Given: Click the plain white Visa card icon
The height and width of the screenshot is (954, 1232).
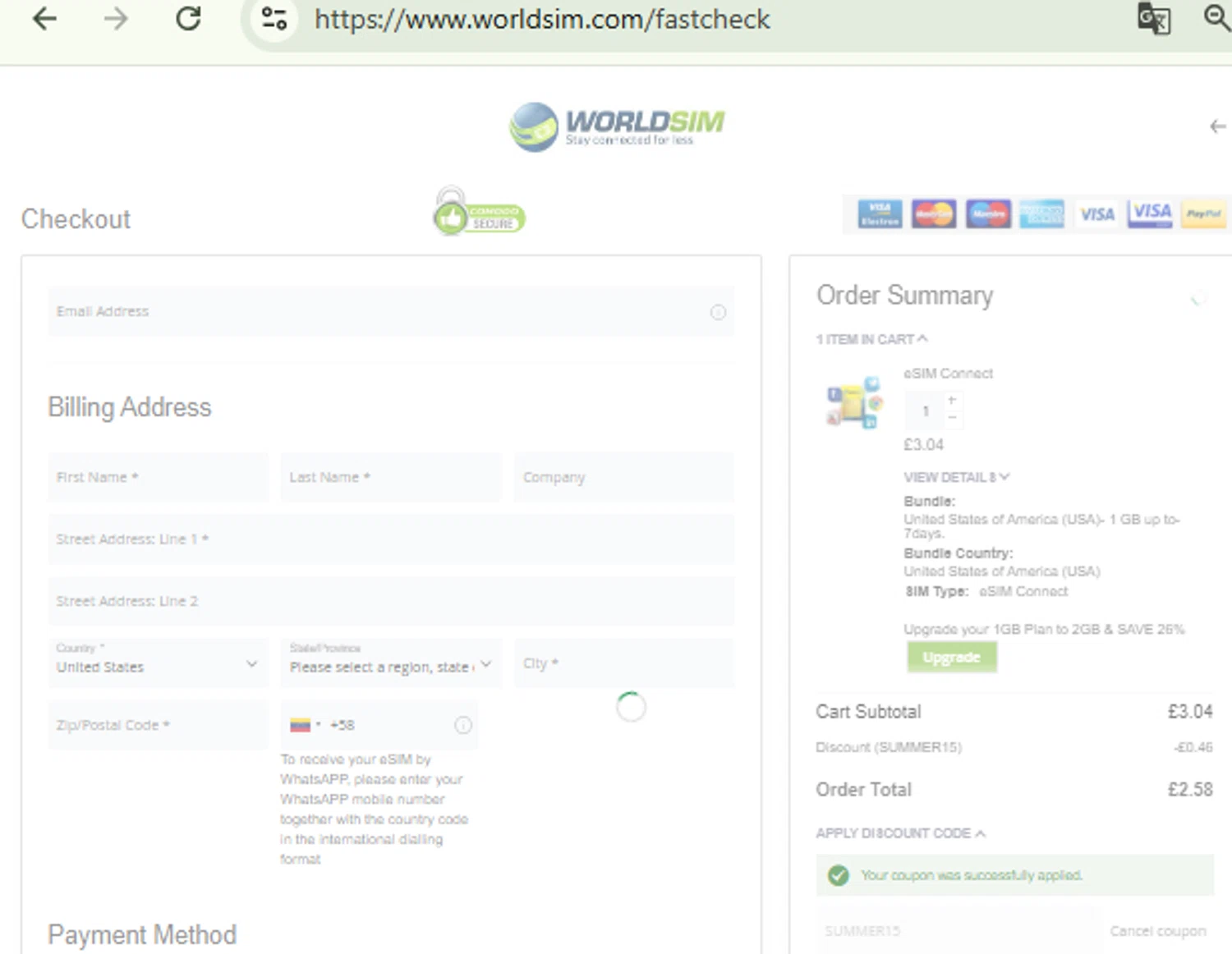Looking at the screenshot, I should [1096, 214].
